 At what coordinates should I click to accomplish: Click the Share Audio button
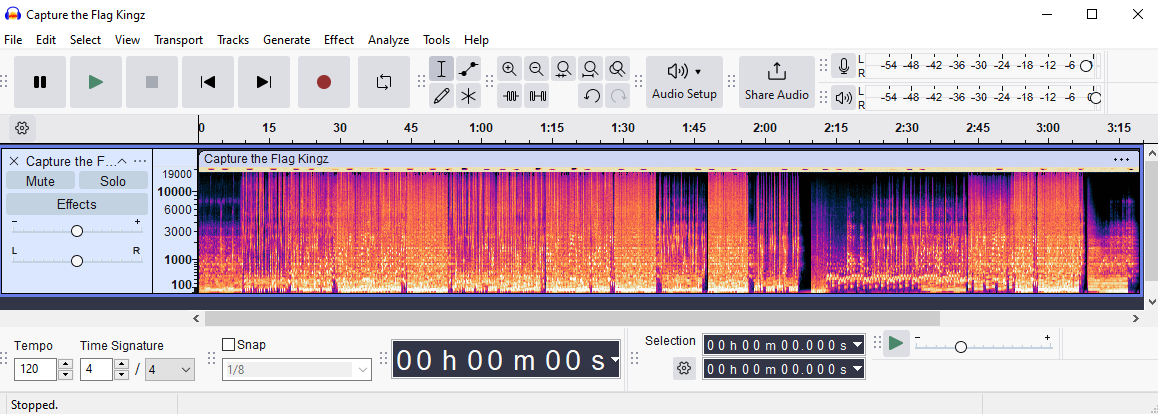[x=777, y=82]
